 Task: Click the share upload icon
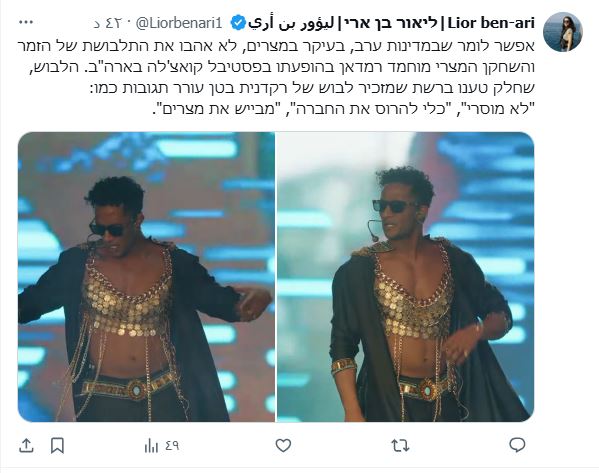click(26, 445)
